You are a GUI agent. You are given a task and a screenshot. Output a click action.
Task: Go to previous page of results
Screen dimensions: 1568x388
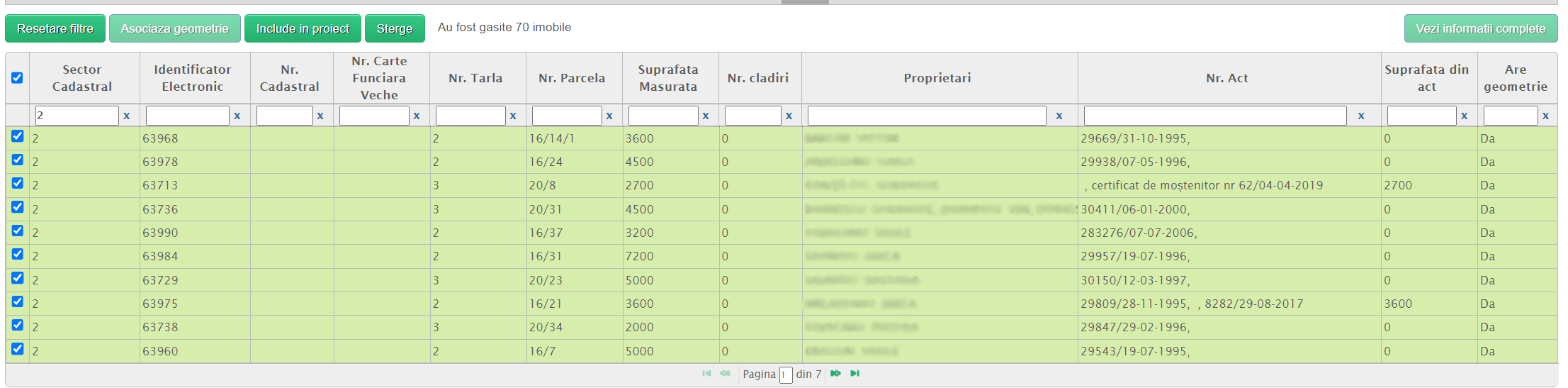[x=725, y=374]
